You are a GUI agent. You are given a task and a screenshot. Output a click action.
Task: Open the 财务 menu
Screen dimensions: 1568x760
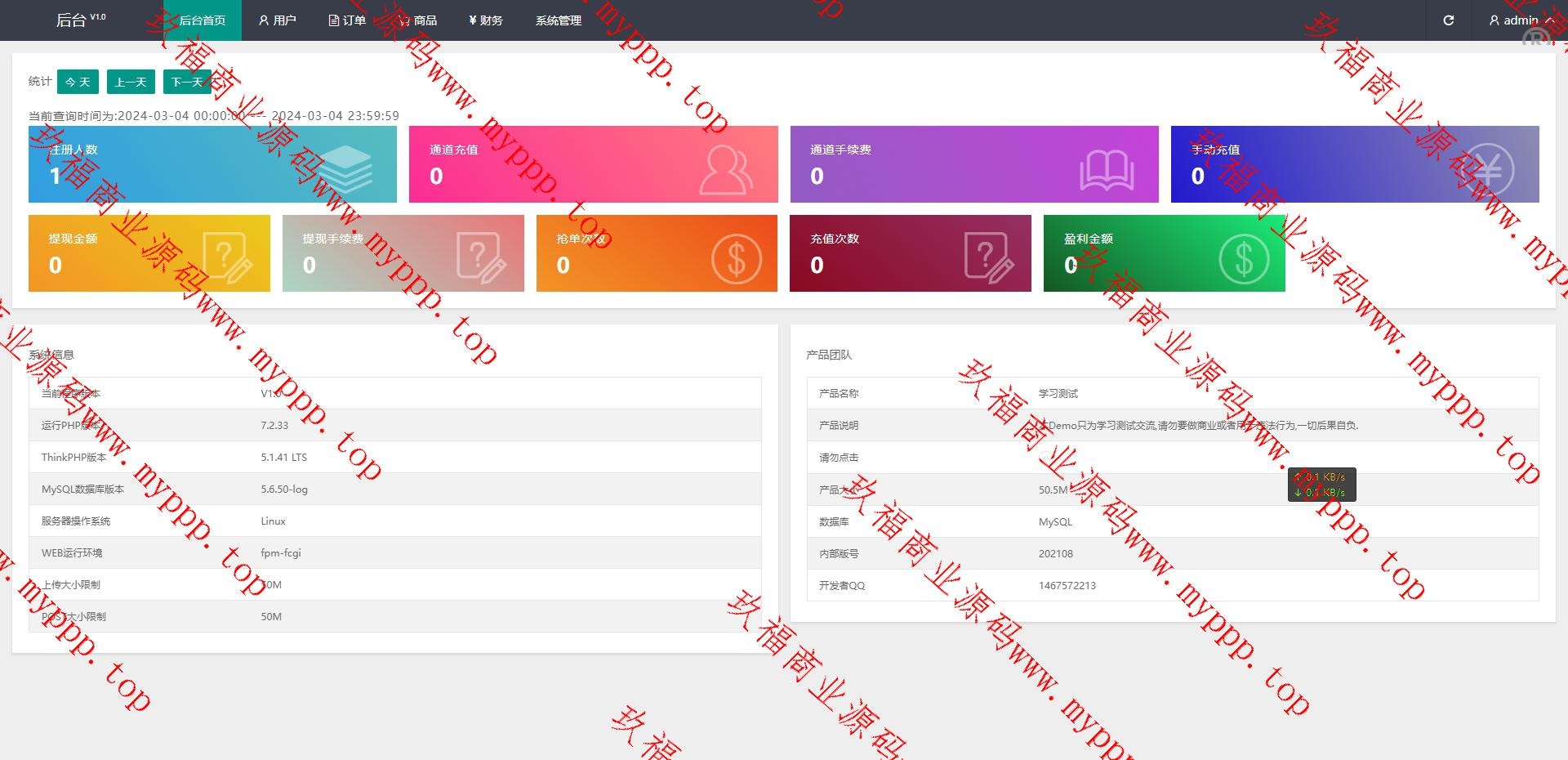[x=486, y=20]
